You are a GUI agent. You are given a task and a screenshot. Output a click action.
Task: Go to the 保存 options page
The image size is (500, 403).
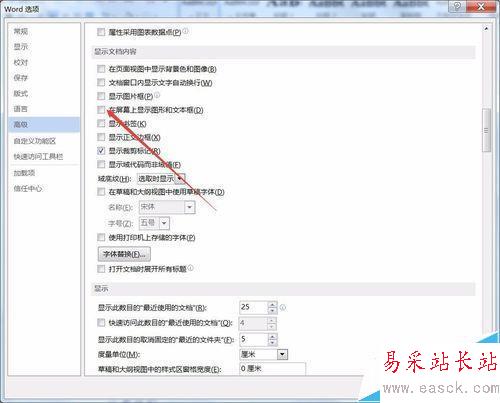[x=21, y=78]
